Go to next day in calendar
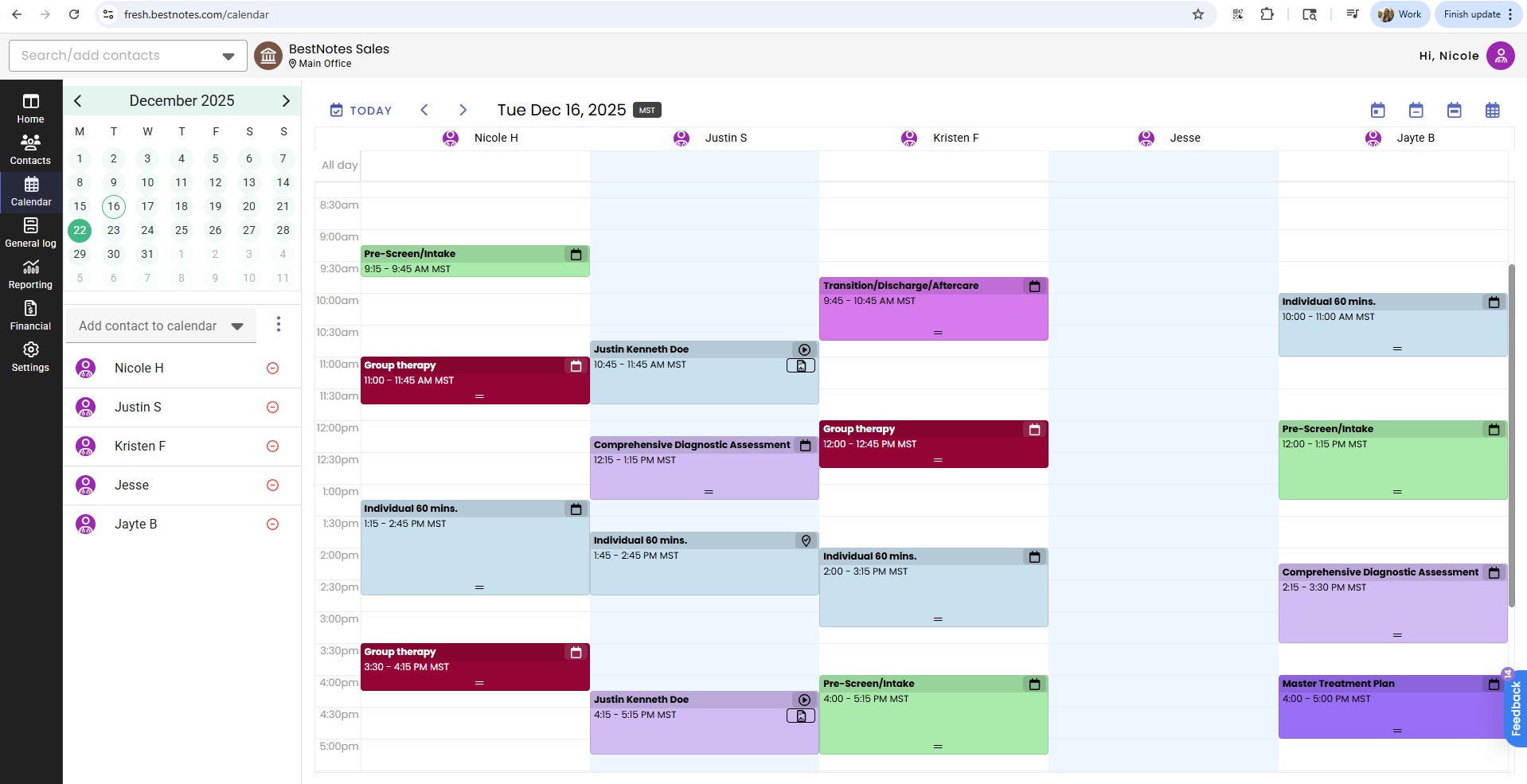This screenshot has height=784, width=1527. (x=463, y=110)
